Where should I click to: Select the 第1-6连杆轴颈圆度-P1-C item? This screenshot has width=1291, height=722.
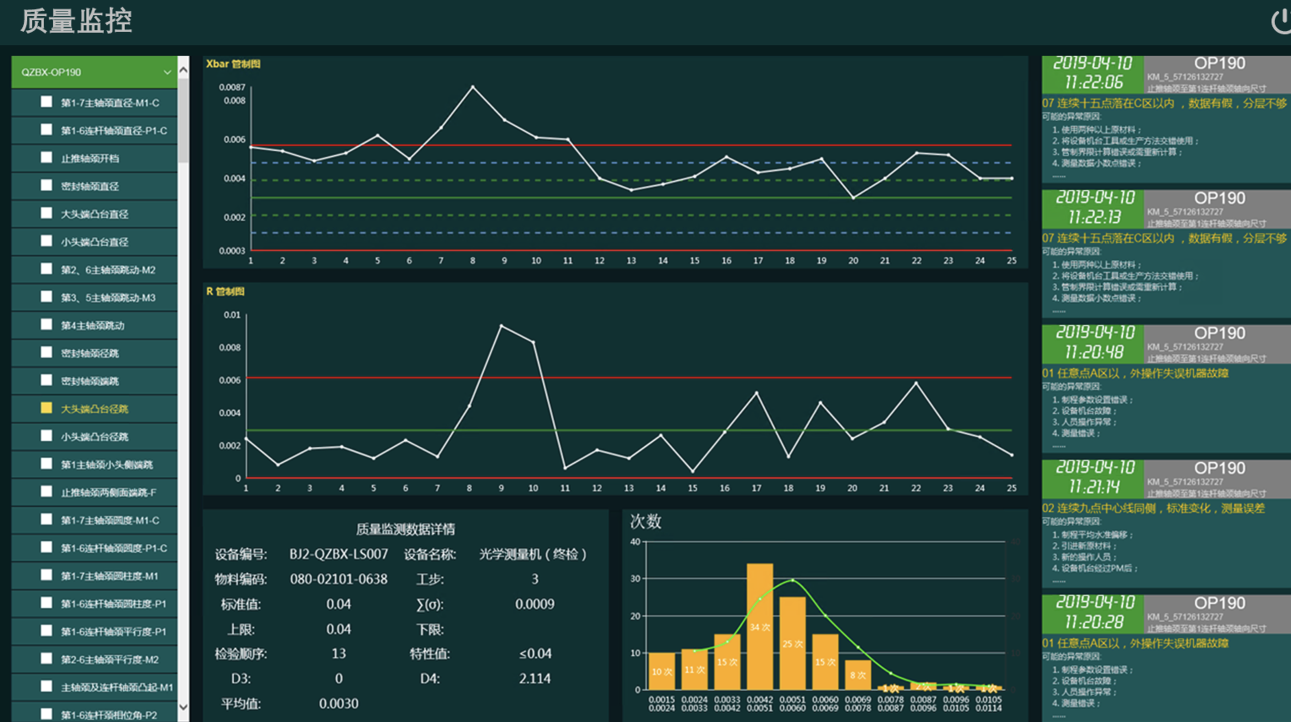coord(113,548)
